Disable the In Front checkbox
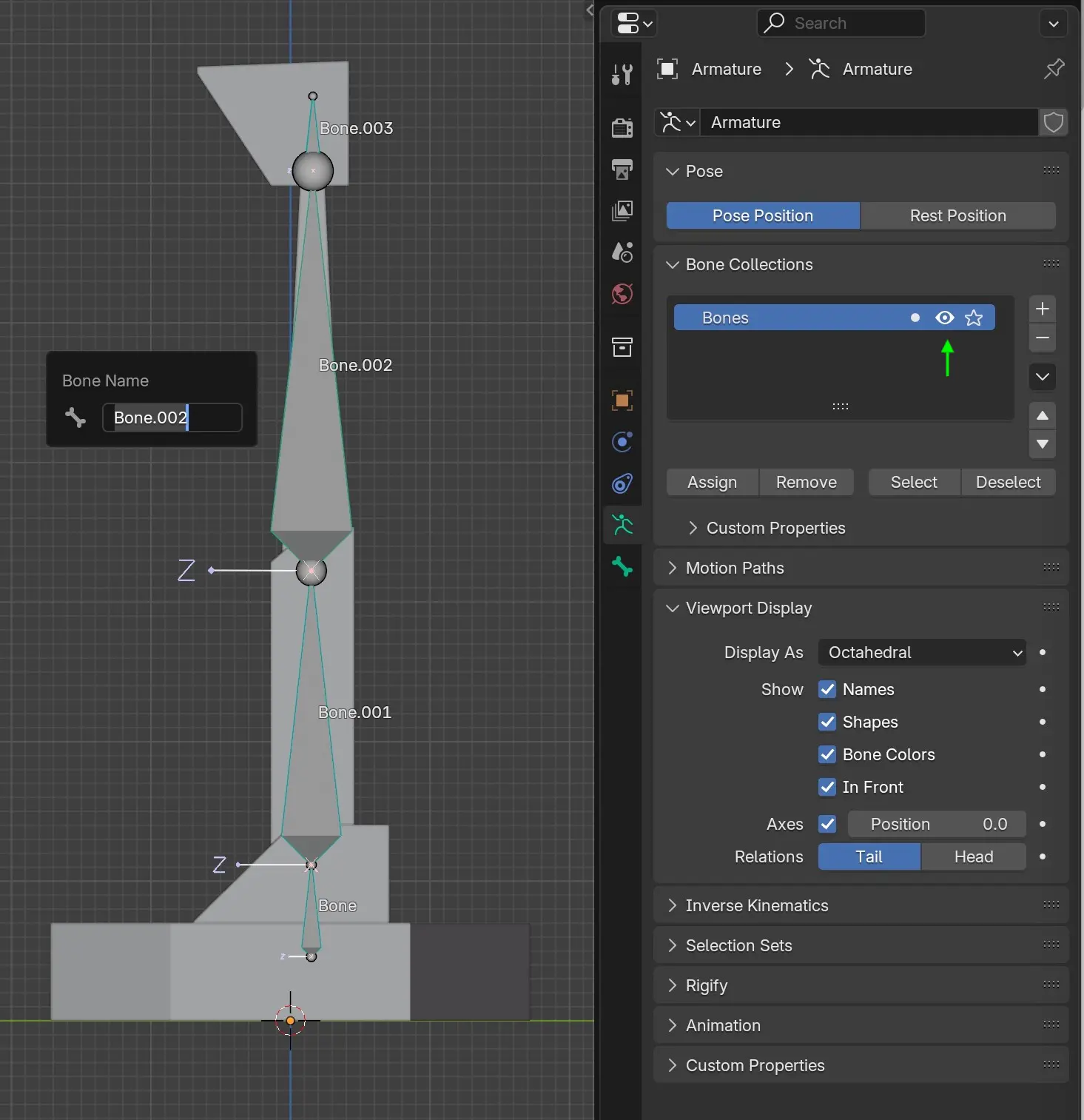The image size is (1084, 1120). [827, 787]
